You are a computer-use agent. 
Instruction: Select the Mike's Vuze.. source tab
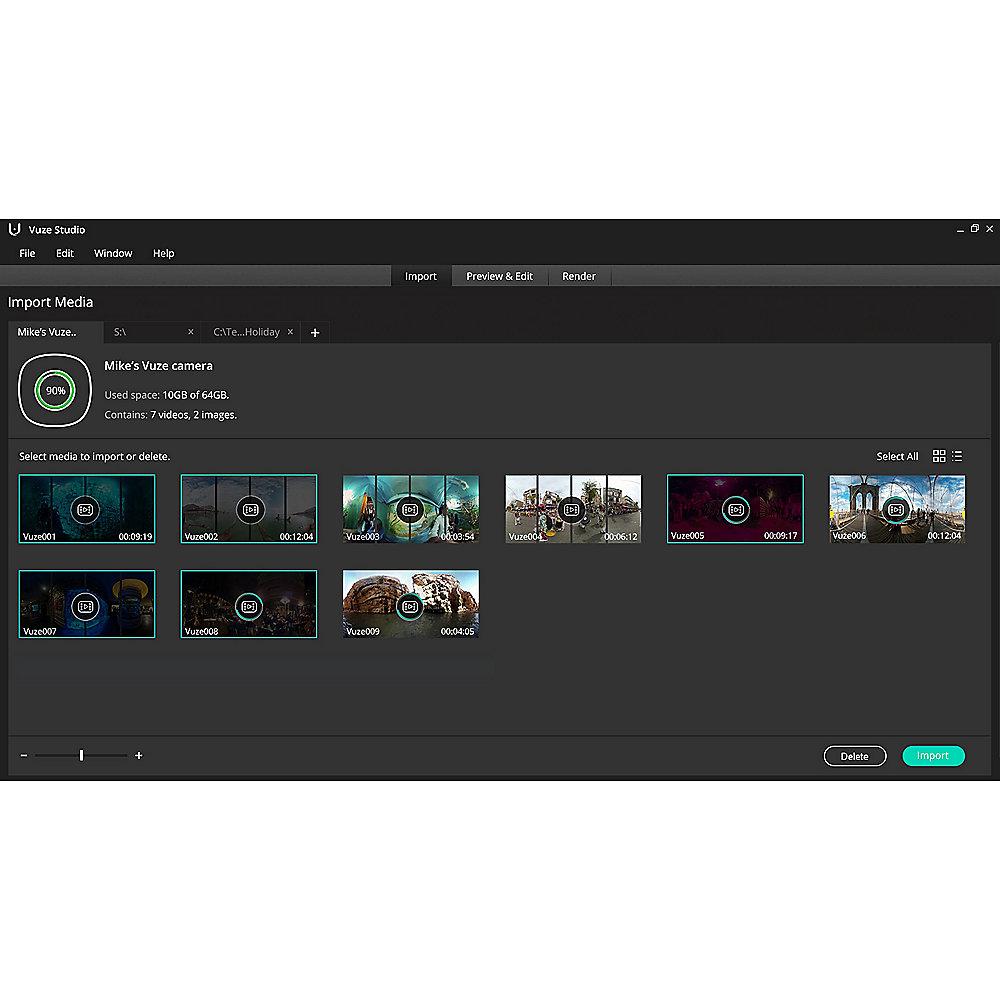(x=55, y=332)
